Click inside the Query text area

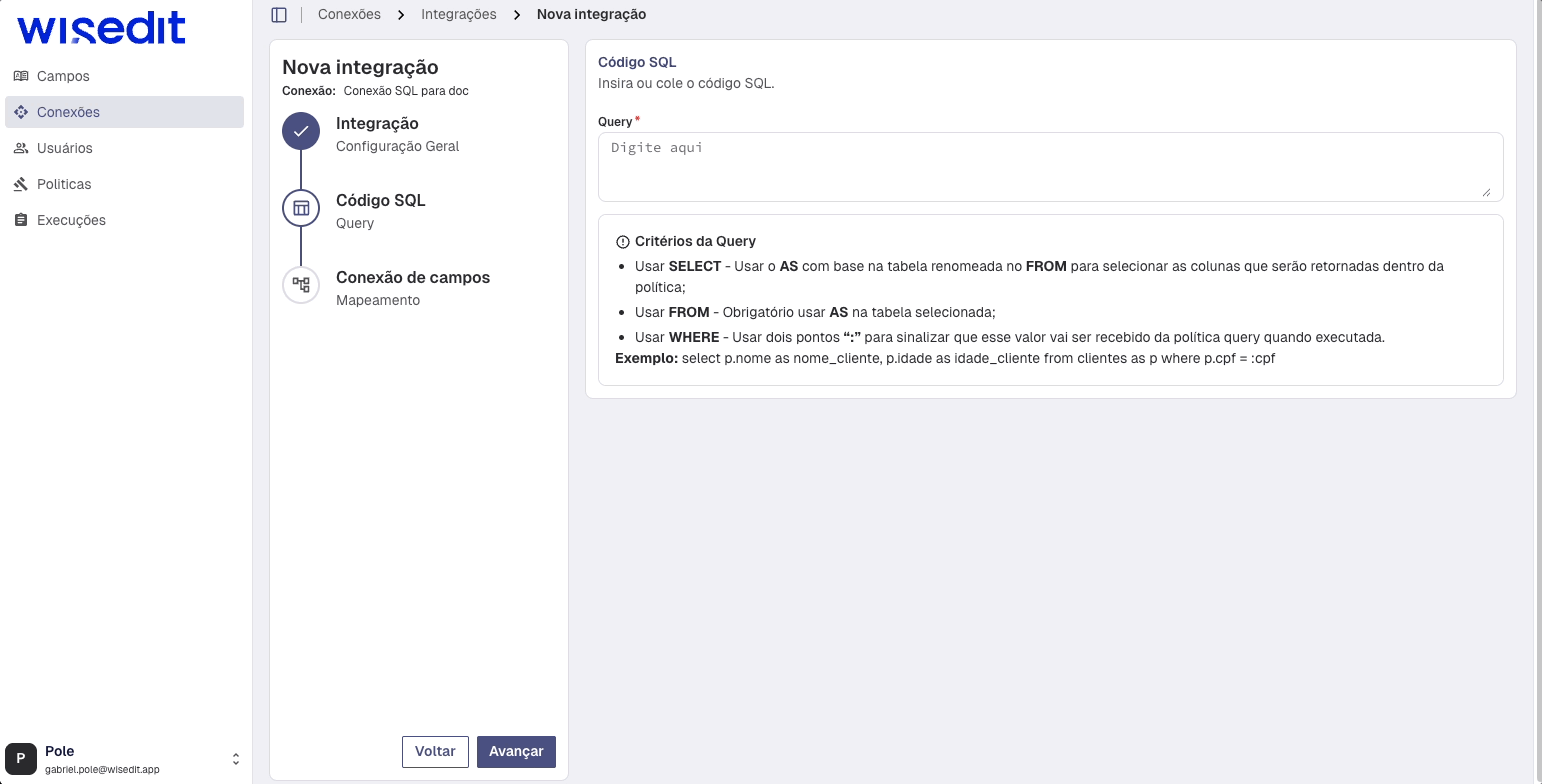pyautogui.click(x=1049, y=168)
